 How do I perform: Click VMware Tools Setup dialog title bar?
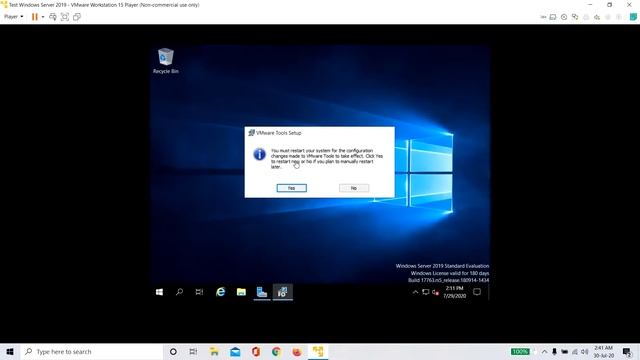(x=320, y=133)
